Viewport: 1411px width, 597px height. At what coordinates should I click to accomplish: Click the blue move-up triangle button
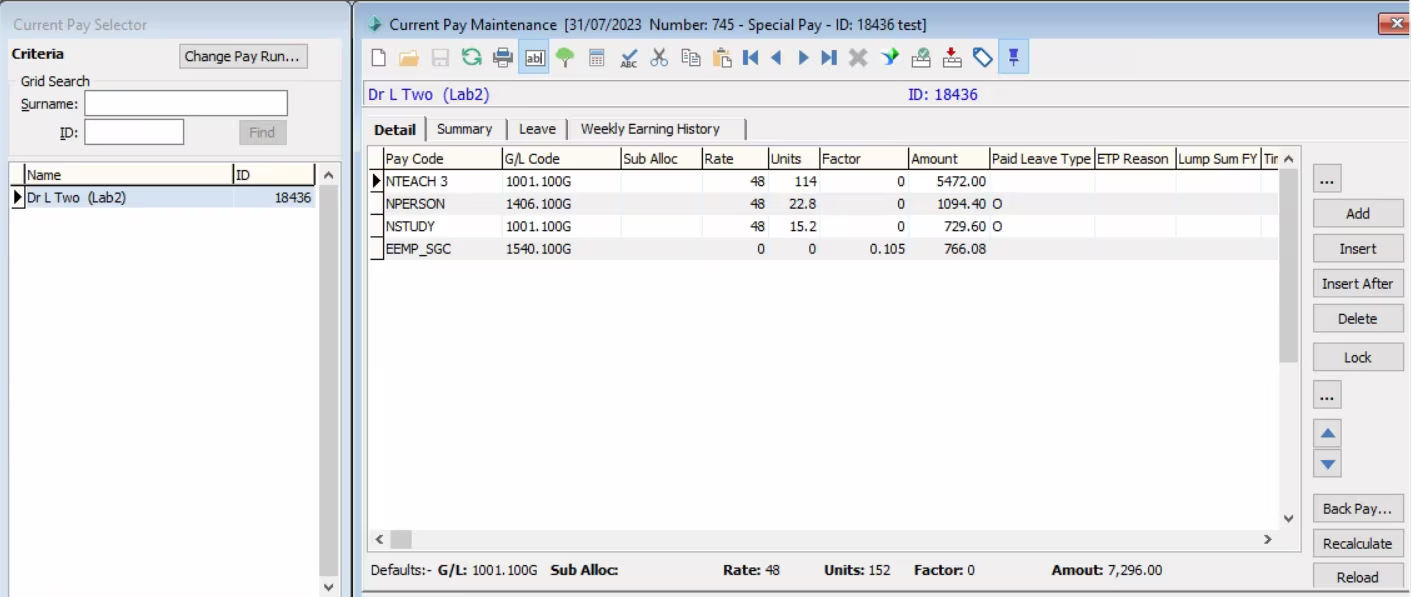pyautogui.click(x=1327, y=433)
